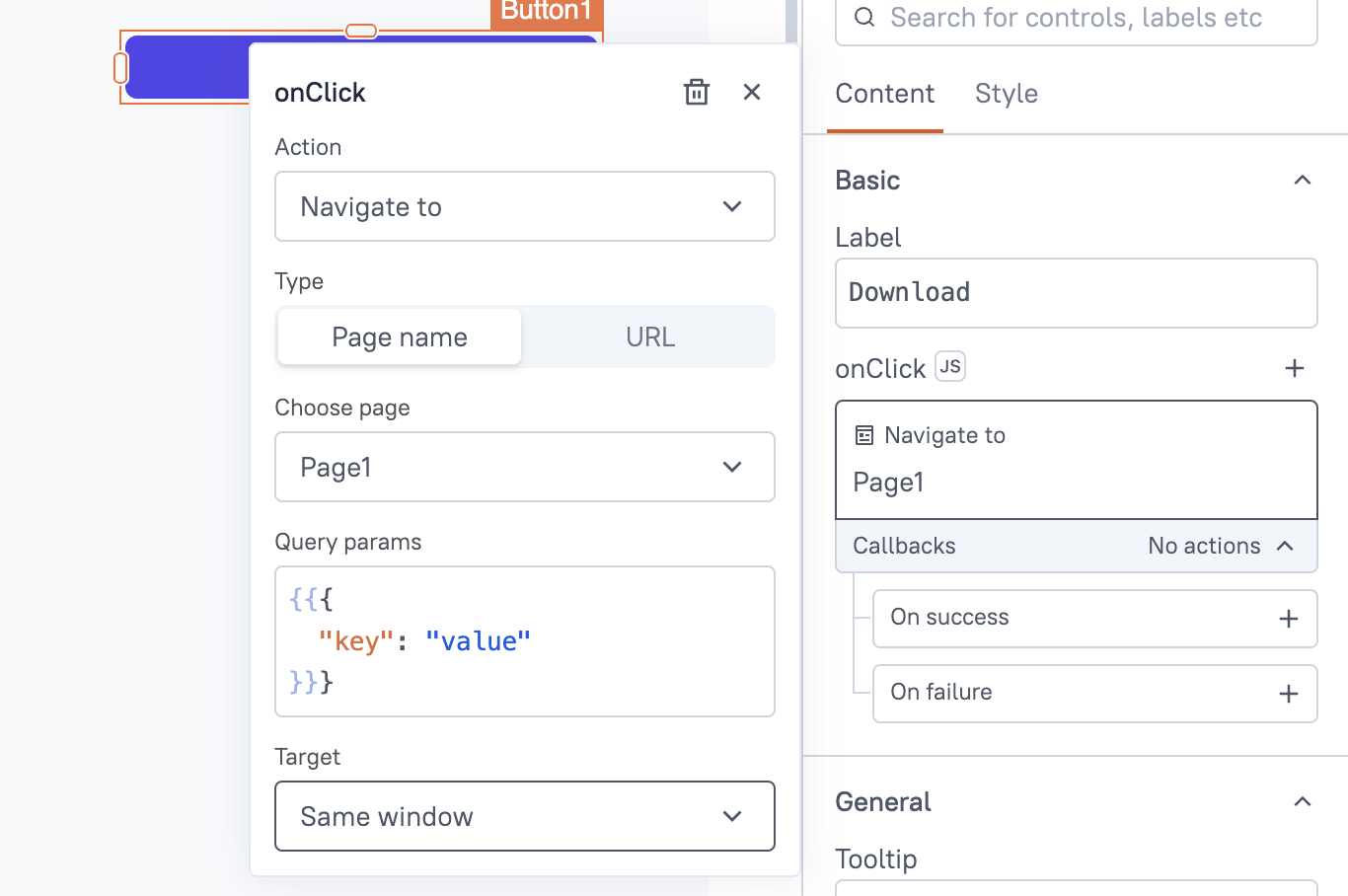Viewport: 1348px width, 896px height.
Task: Select Page name navigation type
Action: coord(400,337)
